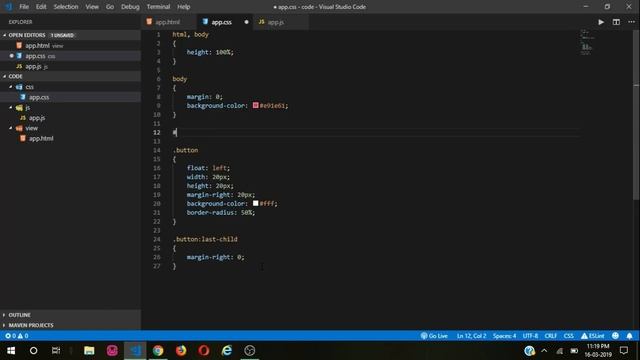
Task: Open OBS Studio from the taskbar
Action: pyautogui.click(x=250, y=351)
